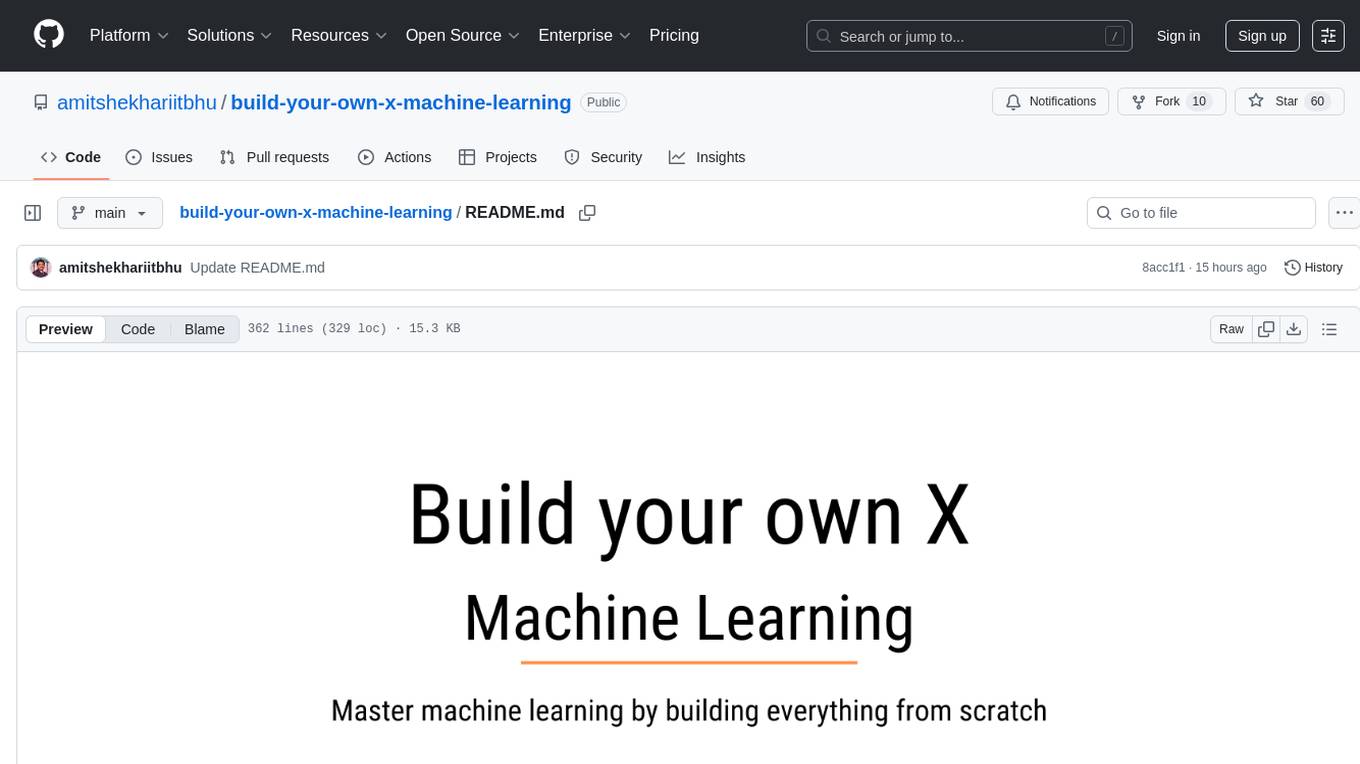Switch to Code view
This screenshot has width=1360, height=764.
tap(138, 329)
